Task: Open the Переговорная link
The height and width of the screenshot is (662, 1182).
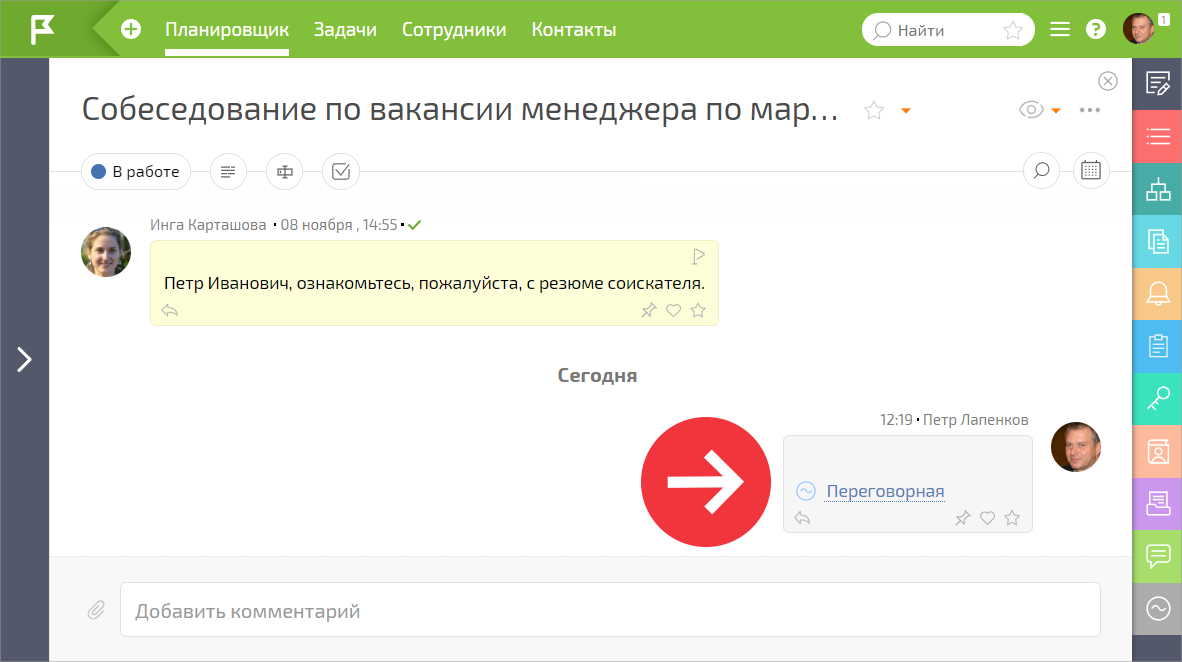Action: (885, 492)
